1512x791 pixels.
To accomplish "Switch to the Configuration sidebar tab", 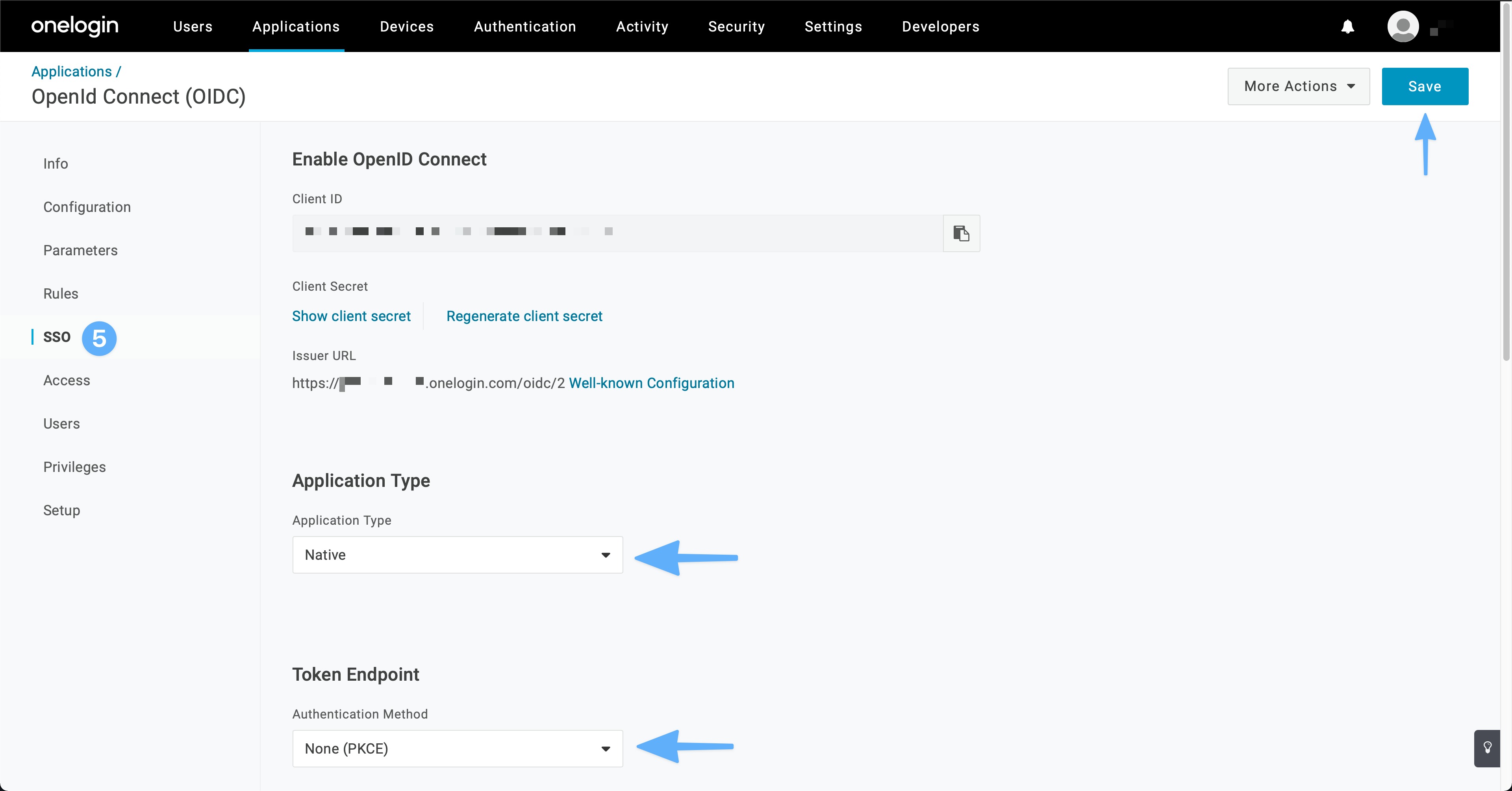I will (x=87, y=207).
